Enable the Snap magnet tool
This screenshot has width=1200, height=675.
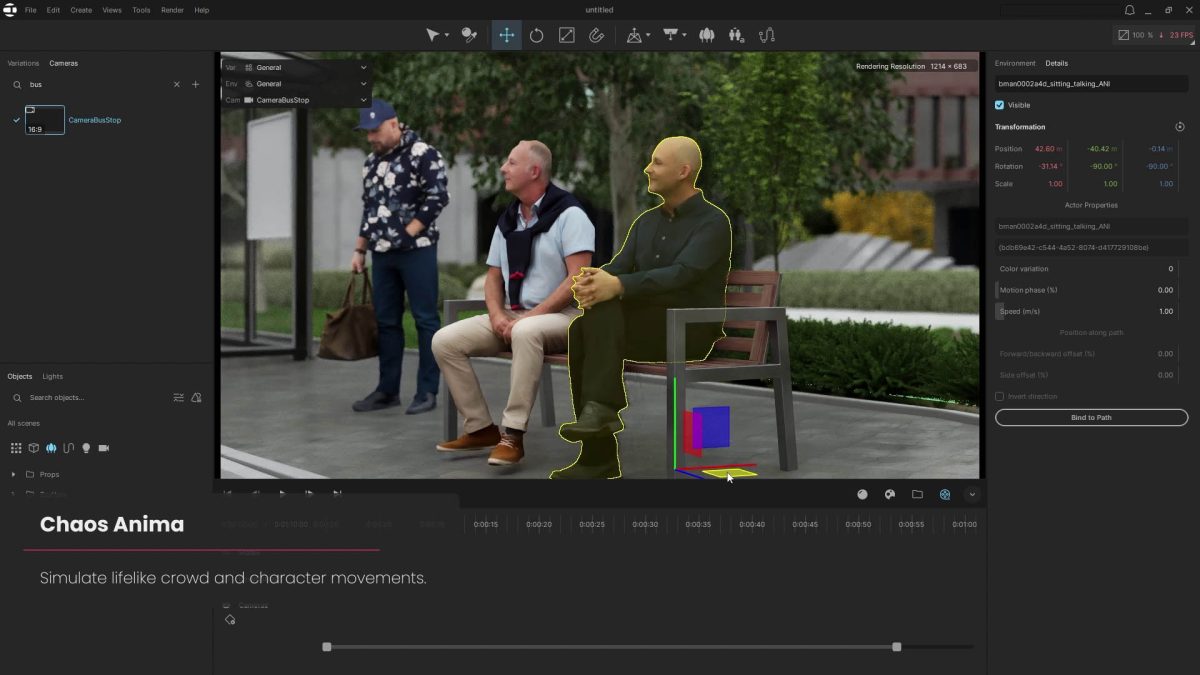[597, 35]
